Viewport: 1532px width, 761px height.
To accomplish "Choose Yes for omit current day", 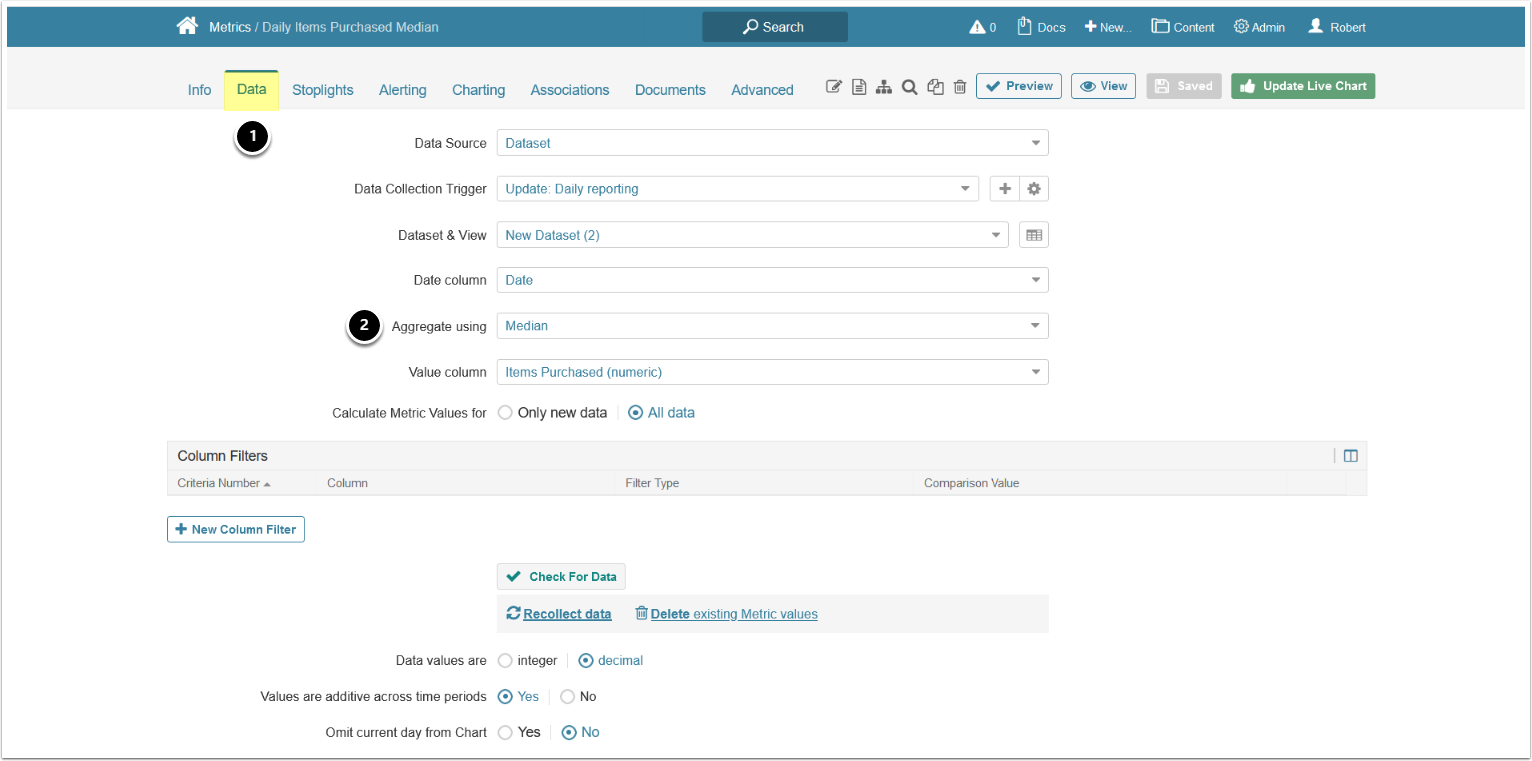I will tap(505, 733).
